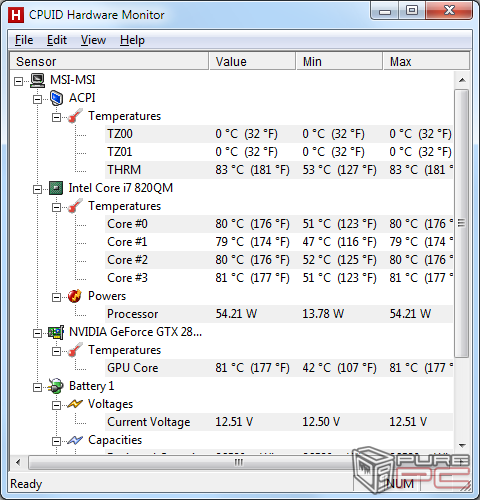Viewport: 480px width, 500px height.
Task: Select the Intel Core i7 820QM label
Action: 121,188
